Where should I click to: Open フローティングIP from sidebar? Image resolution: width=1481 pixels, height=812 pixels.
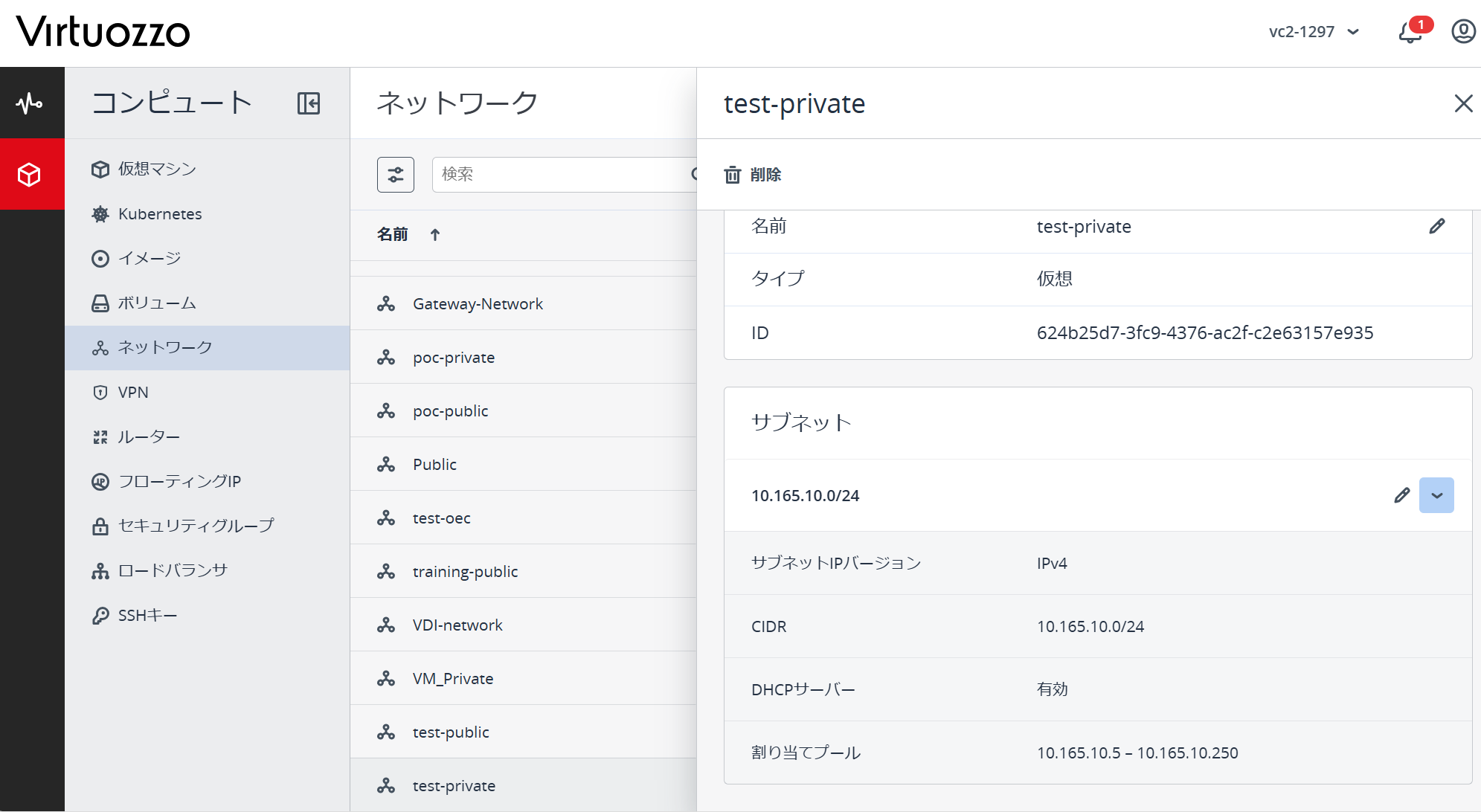click(x=179, y=482)
